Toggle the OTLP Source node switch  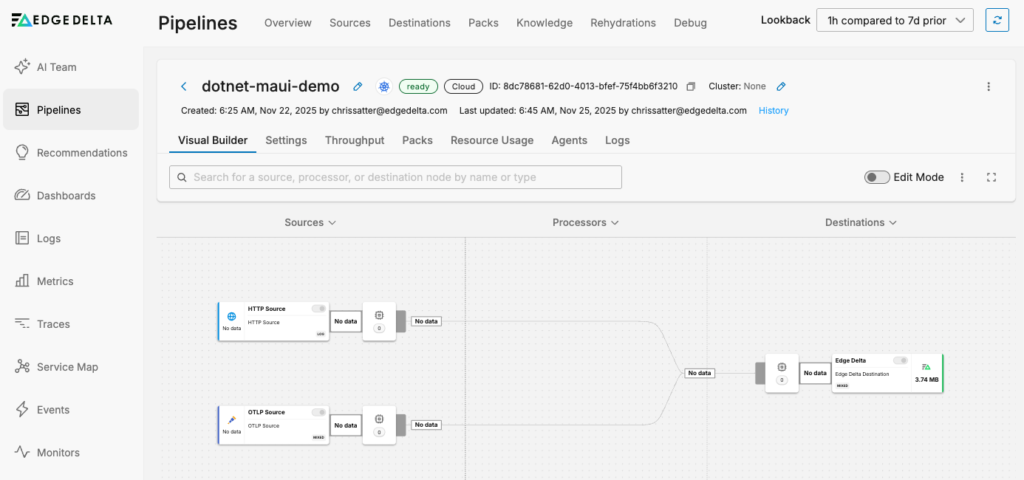coord(318,412)
